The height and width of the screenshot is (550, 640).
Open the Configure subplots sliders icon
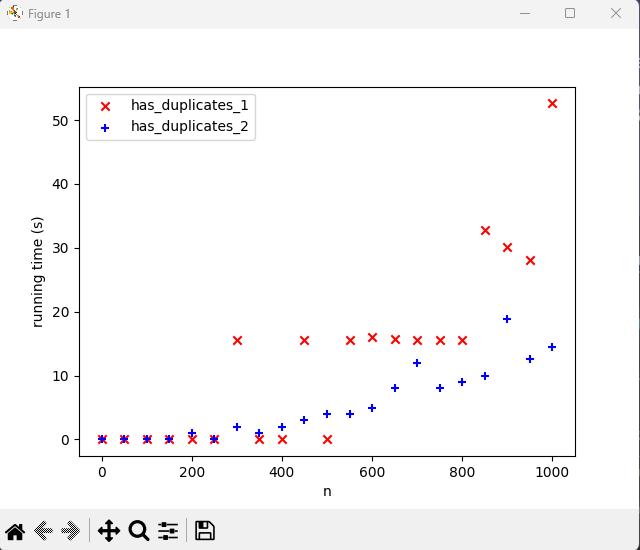tap(168, 531)
